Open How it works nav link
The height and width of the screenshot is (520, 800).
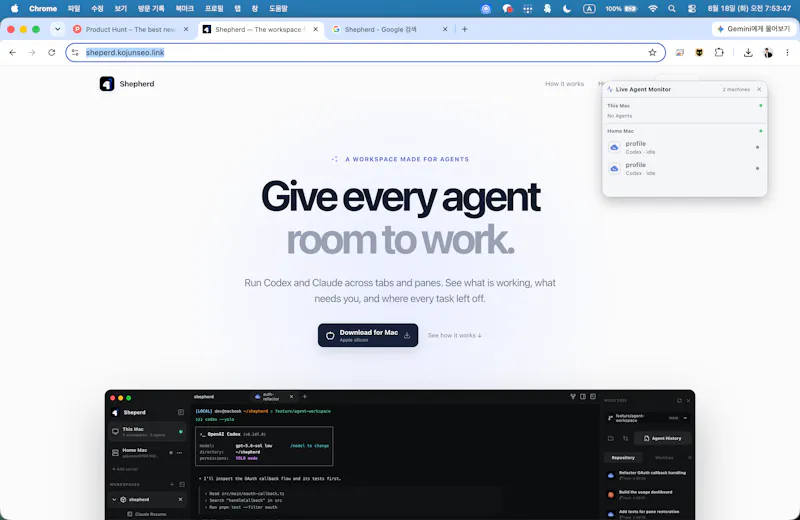click(x=564, y=84)
